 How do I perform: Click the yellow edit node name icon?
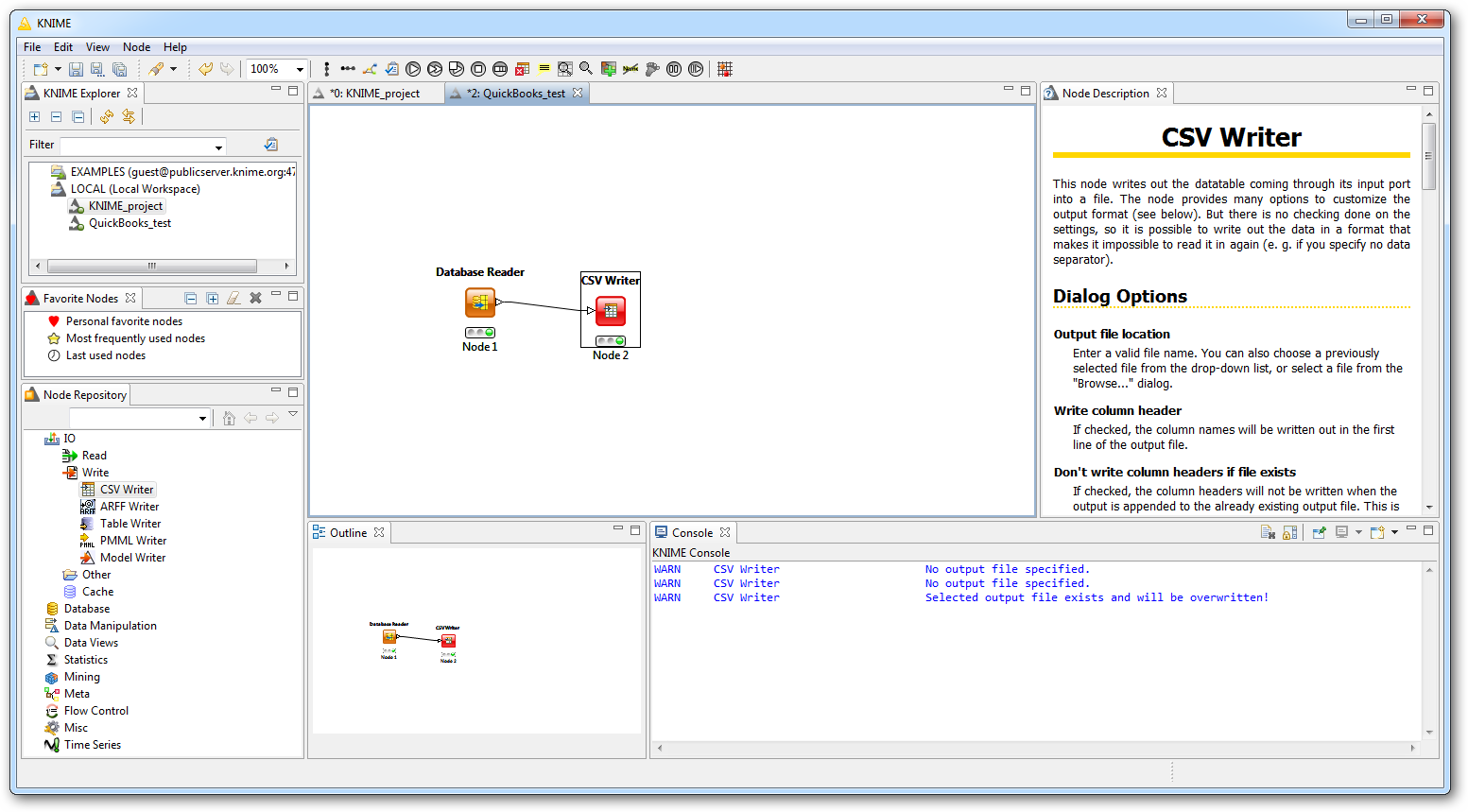(x=544, y=69)
